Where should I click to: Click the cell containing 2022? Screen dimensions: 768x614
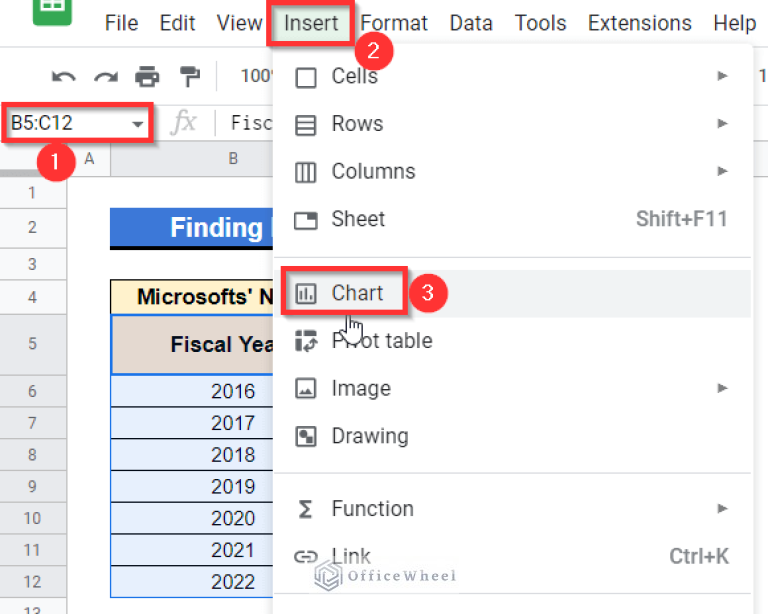point(192,582)
